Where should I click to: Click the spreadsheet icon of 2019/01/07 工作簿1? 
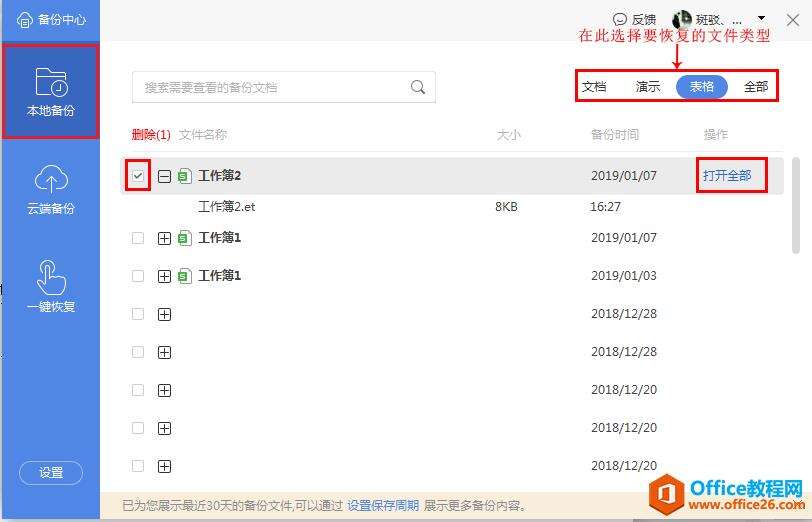(185, 238)
